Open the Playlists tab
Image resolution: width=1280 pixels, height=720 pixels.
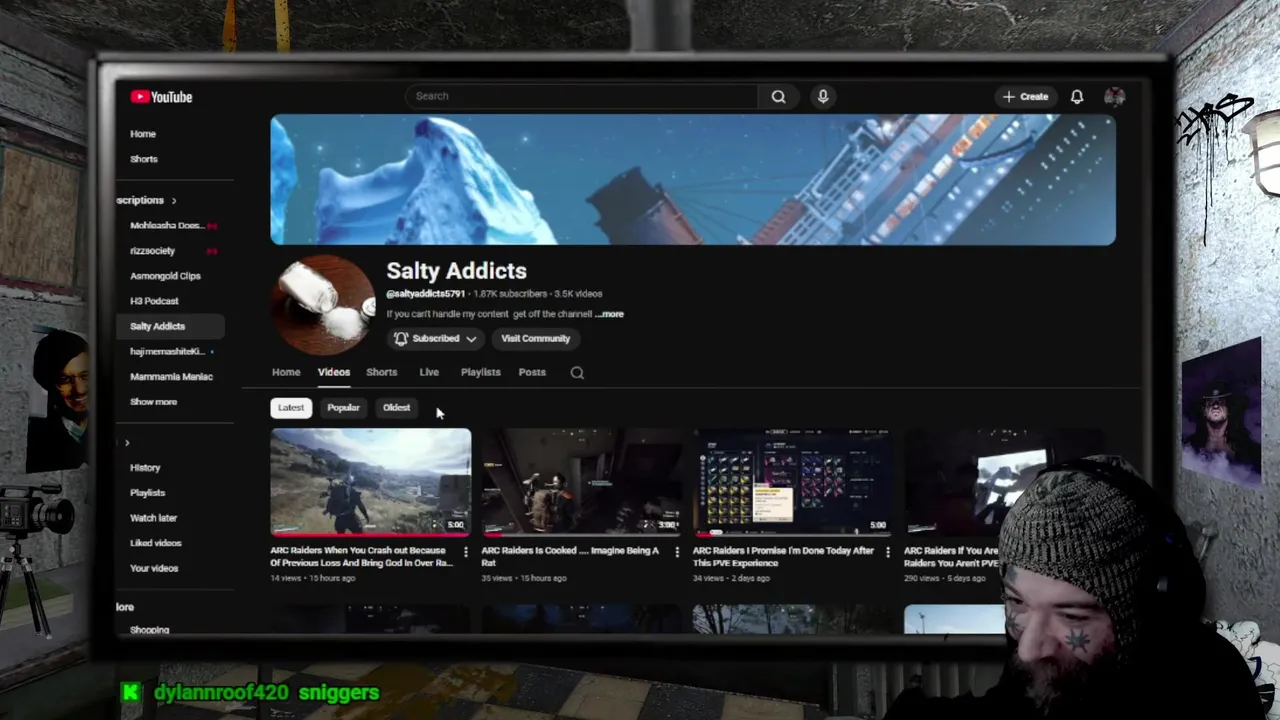pyautogui.click(x=480, y=372)
